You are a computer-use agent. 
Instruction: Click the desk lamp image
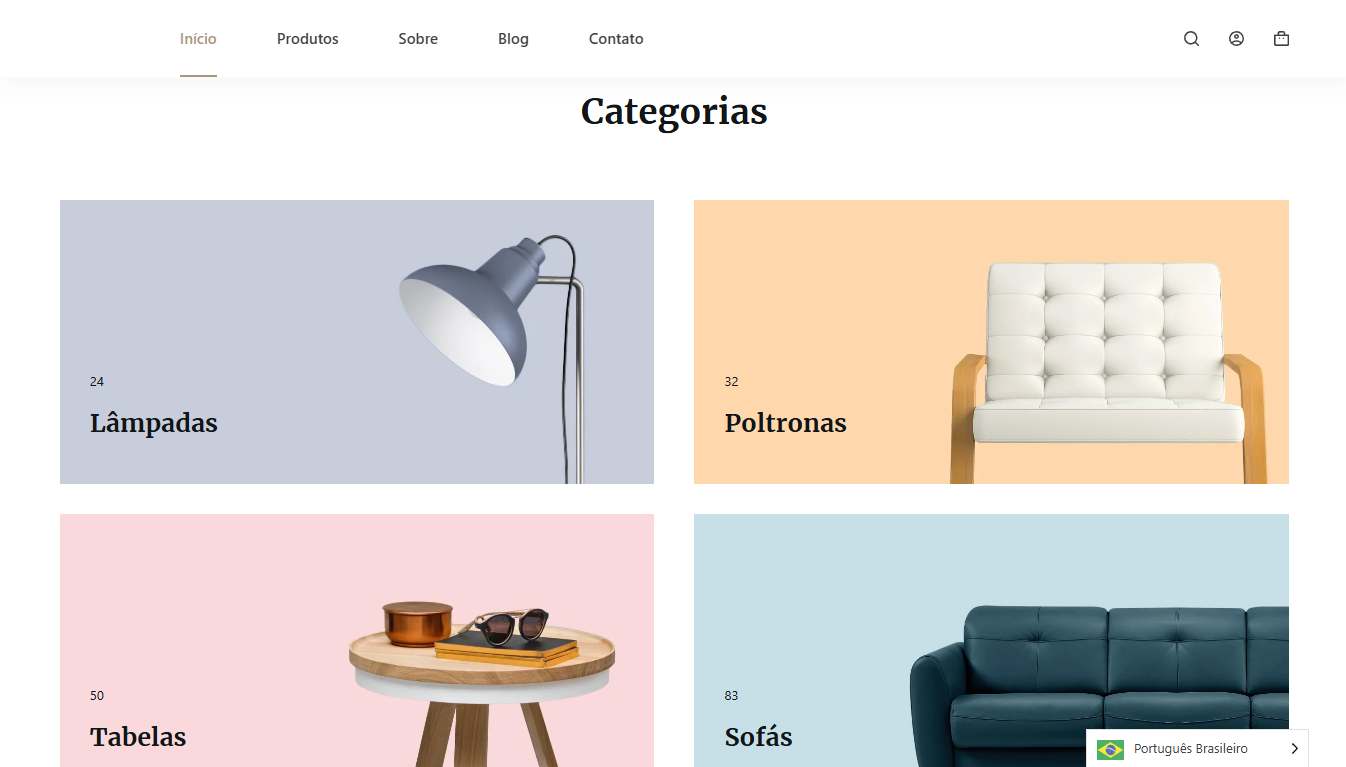coord(492,355)
